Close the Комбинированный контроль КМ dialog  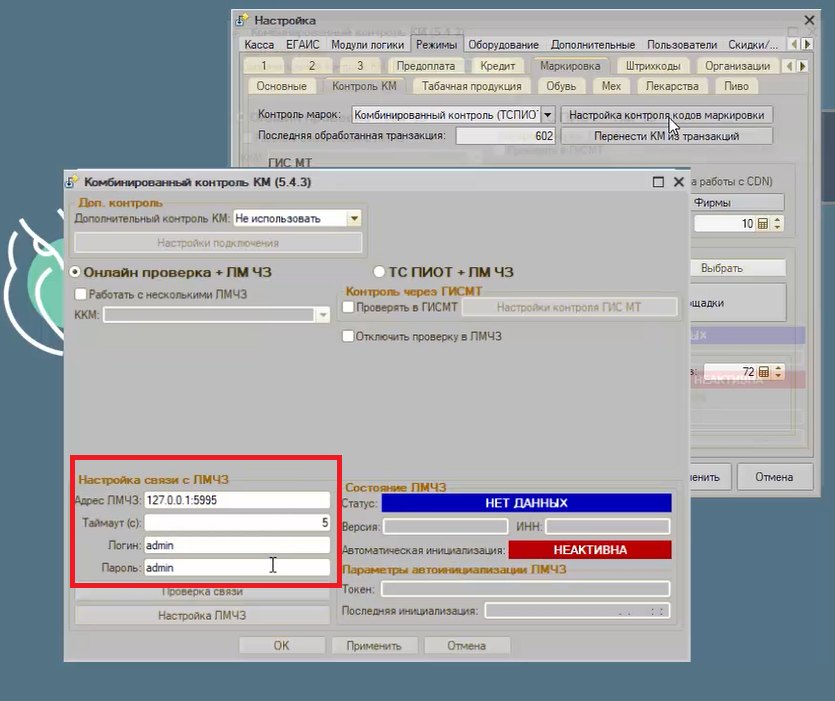[x=678, y=182]
